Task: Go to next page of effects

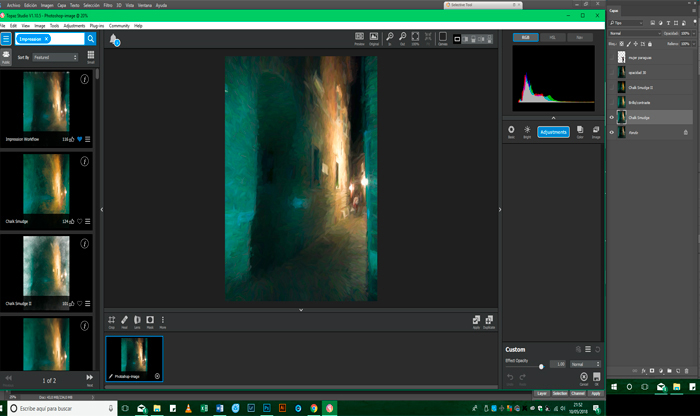Action: (x=89, y=379)
